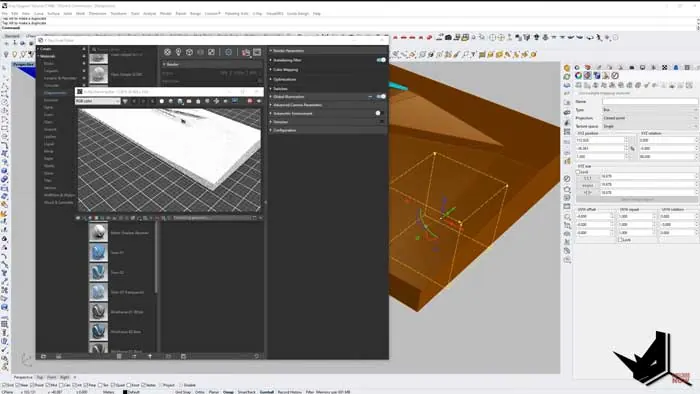Select the Metal category in material library tree
700x394 pixels.
[49, 151]
